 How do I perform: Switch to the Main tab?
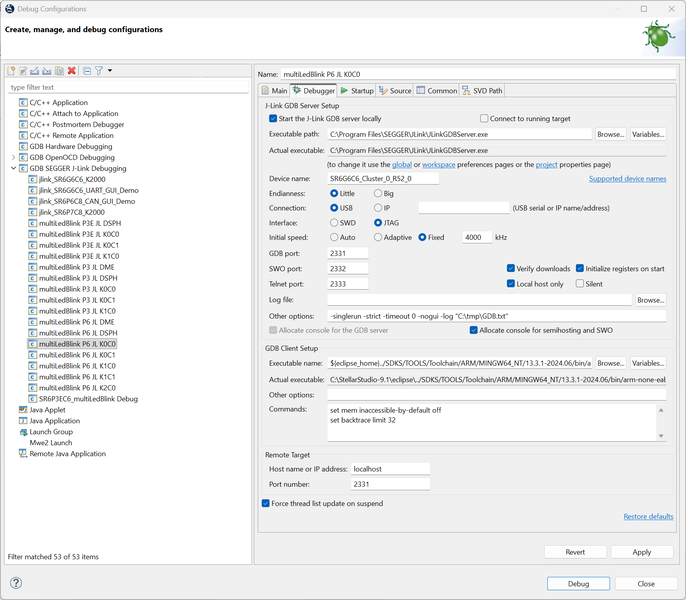click(274, 91)
